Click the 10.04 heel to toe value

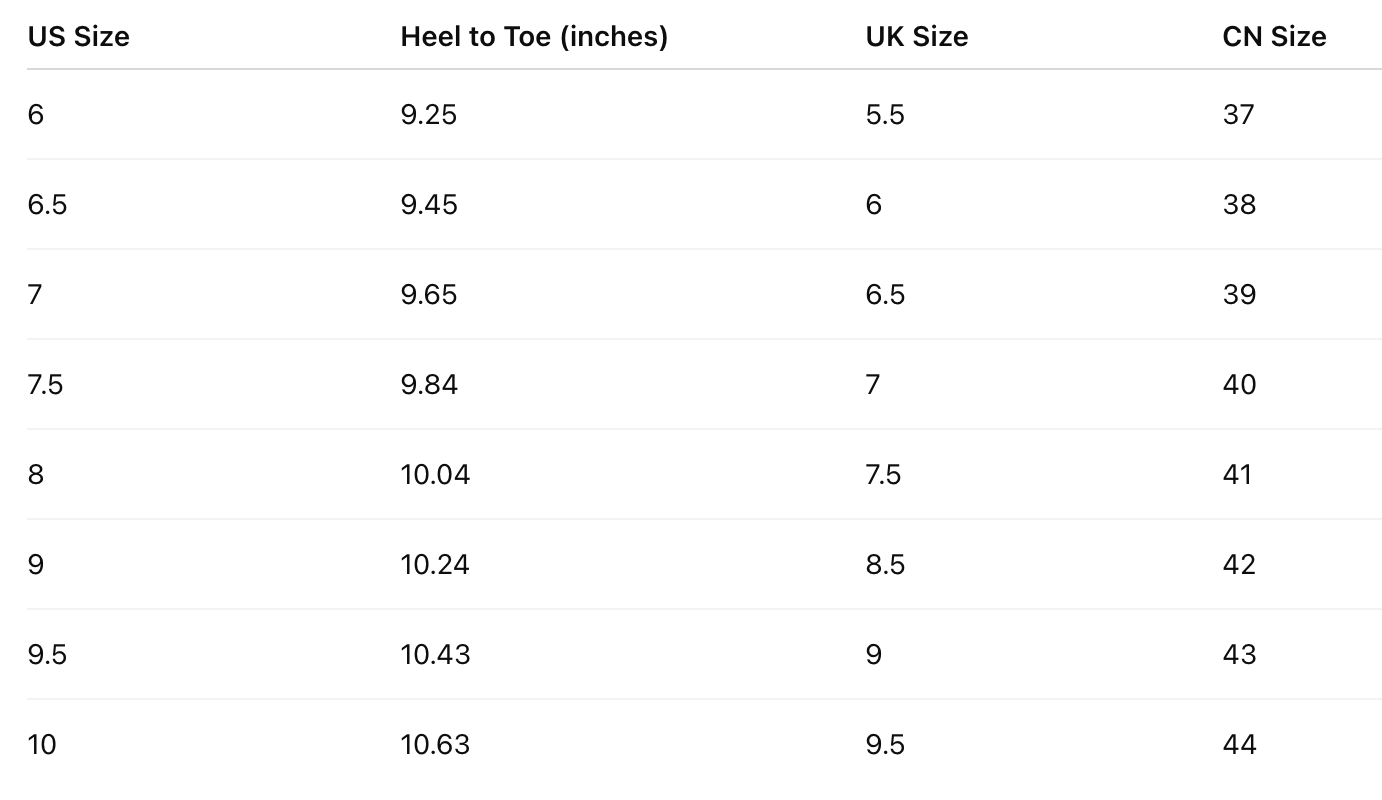435,475
